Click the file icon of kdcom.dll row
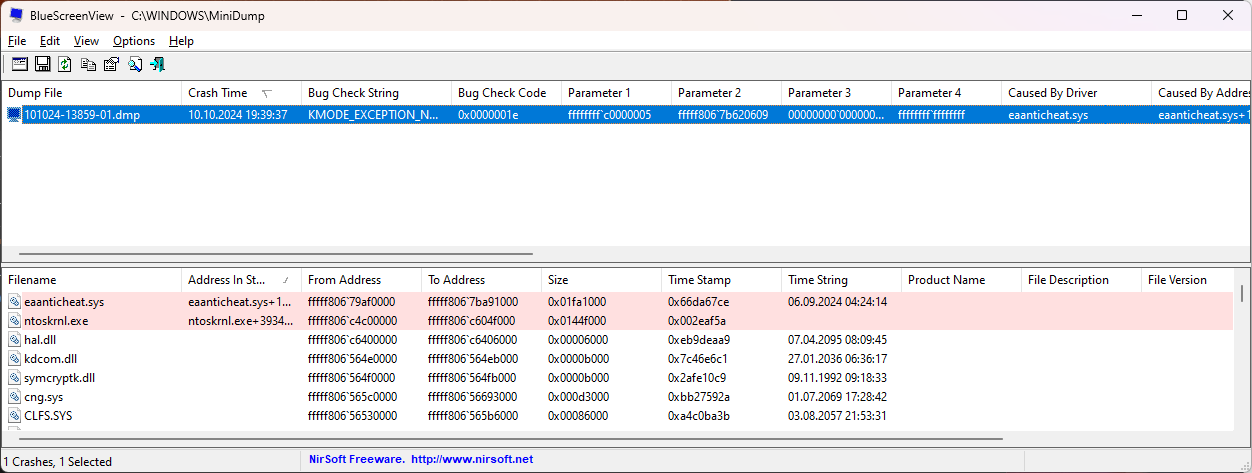1252x473 pixels. coord(14,359)
